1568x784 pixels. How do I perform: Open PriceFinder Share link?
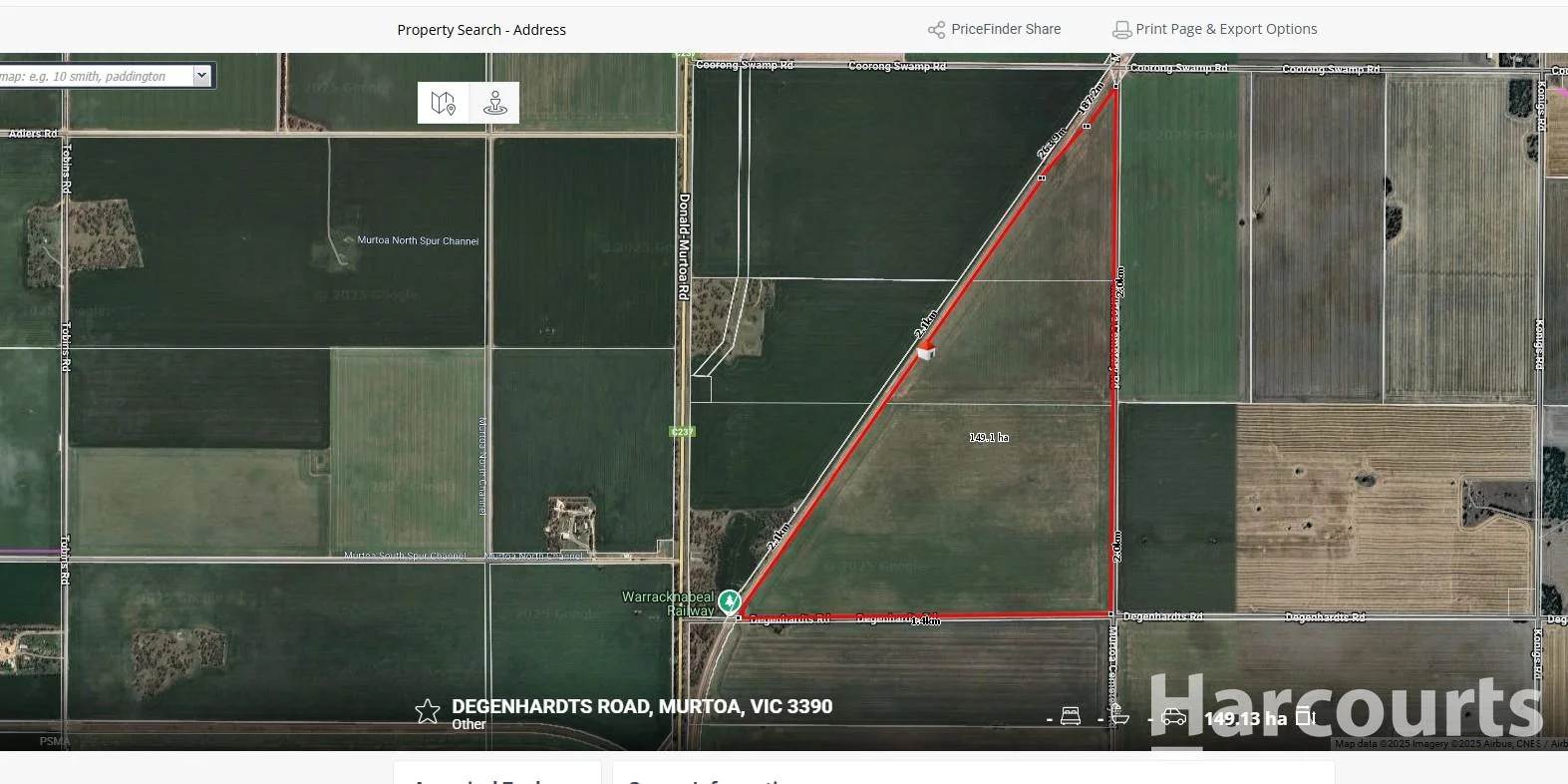point(1006,29)
